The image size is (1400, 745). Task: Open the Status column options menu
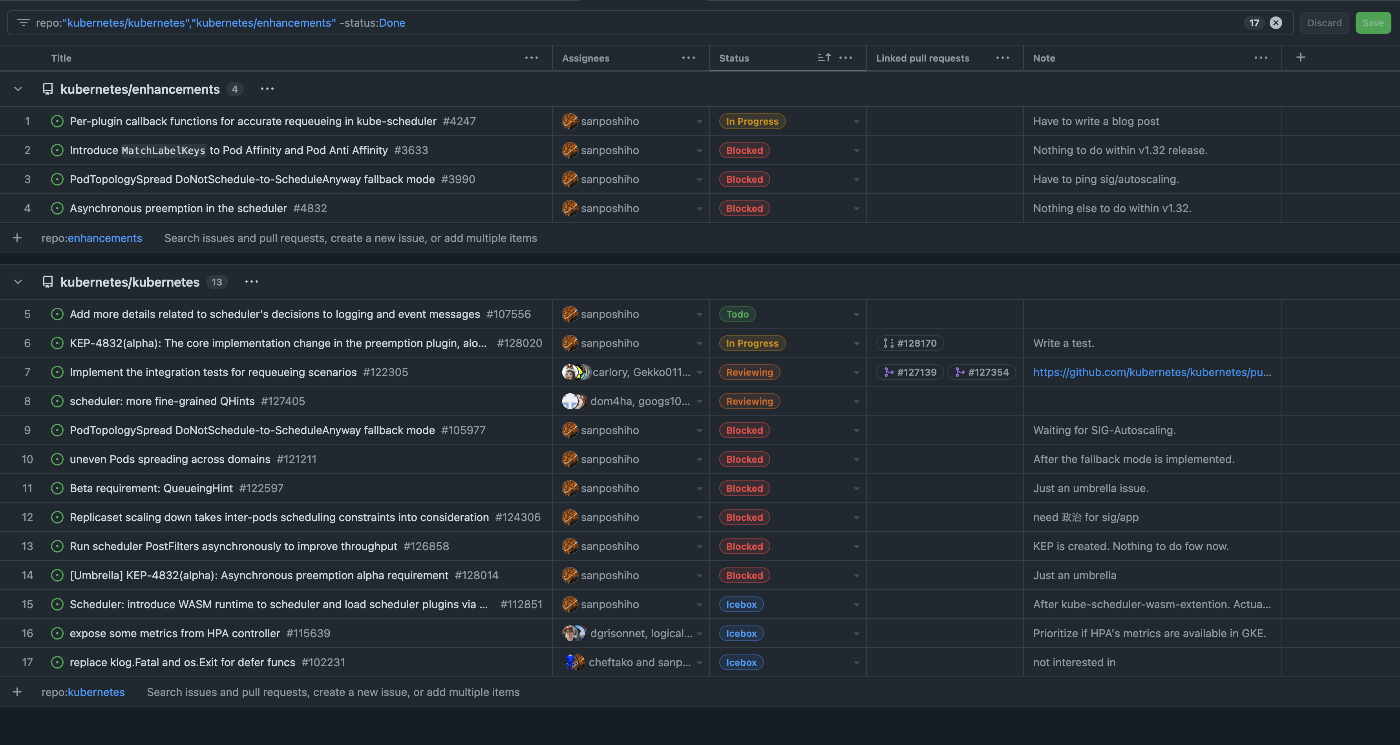pyautogui.click(x=846, y=58)
